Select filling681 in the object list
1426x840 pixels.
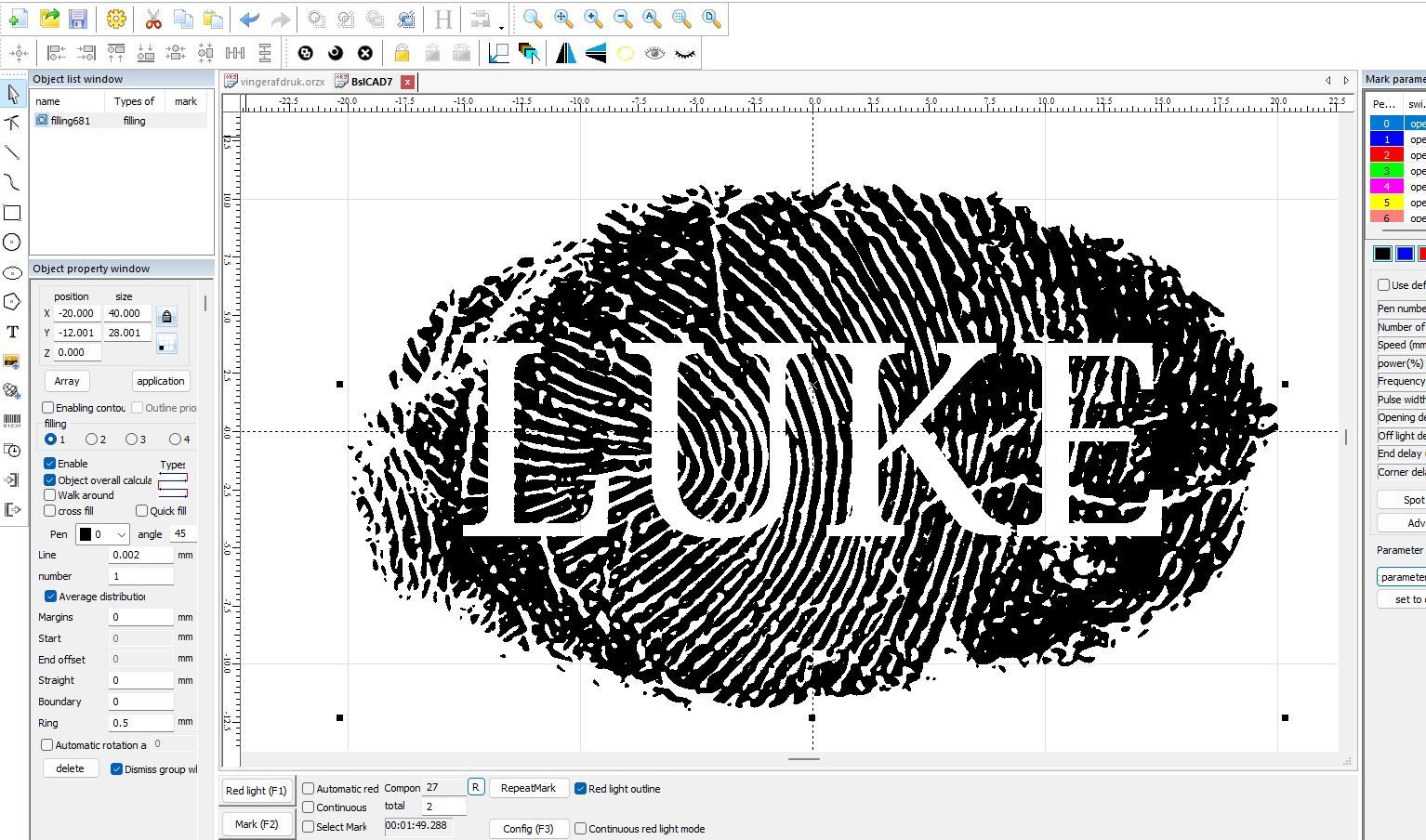[x=71, y=121]
